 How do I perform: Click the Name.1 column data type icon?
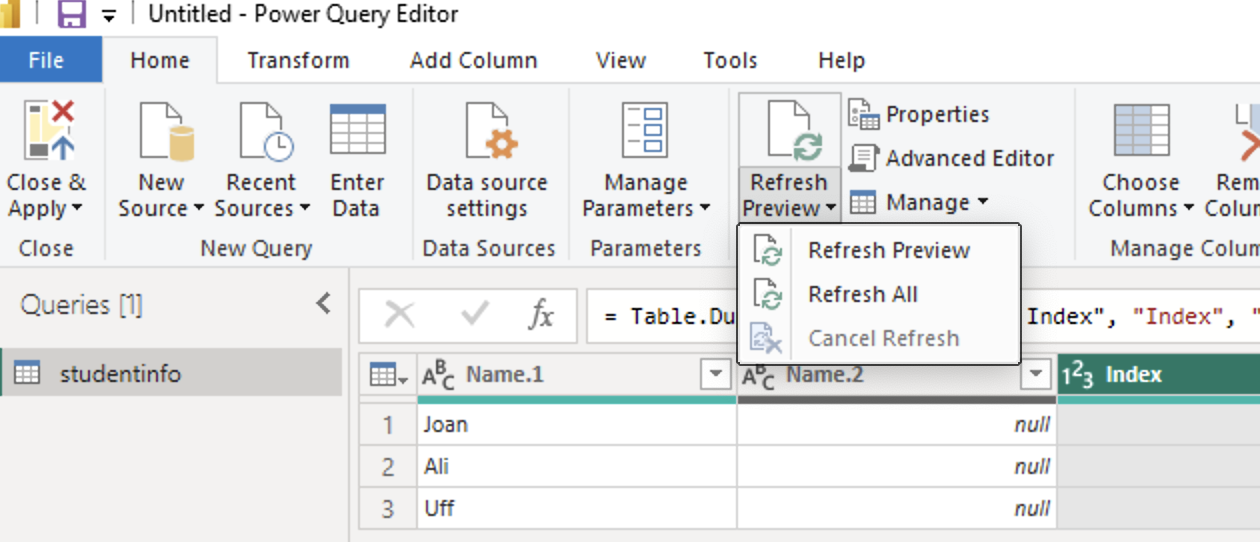click(439, 375)
